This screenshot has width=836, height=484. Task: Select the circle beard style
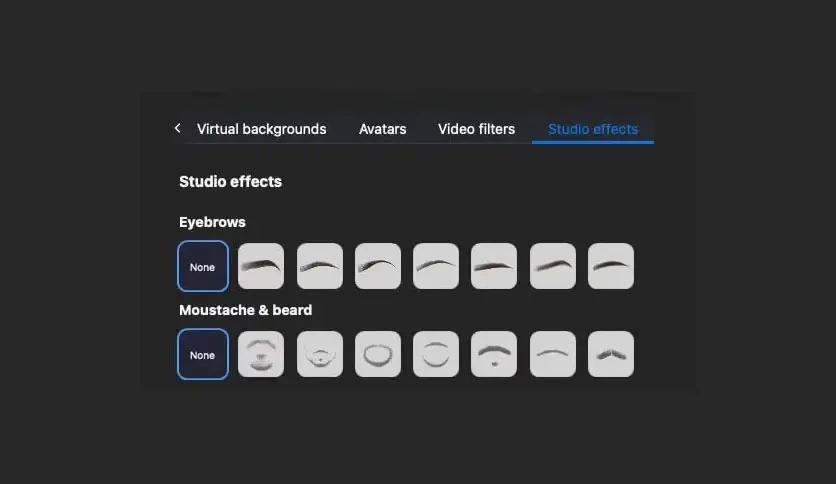pyautogui.click(x=377, y=354)
